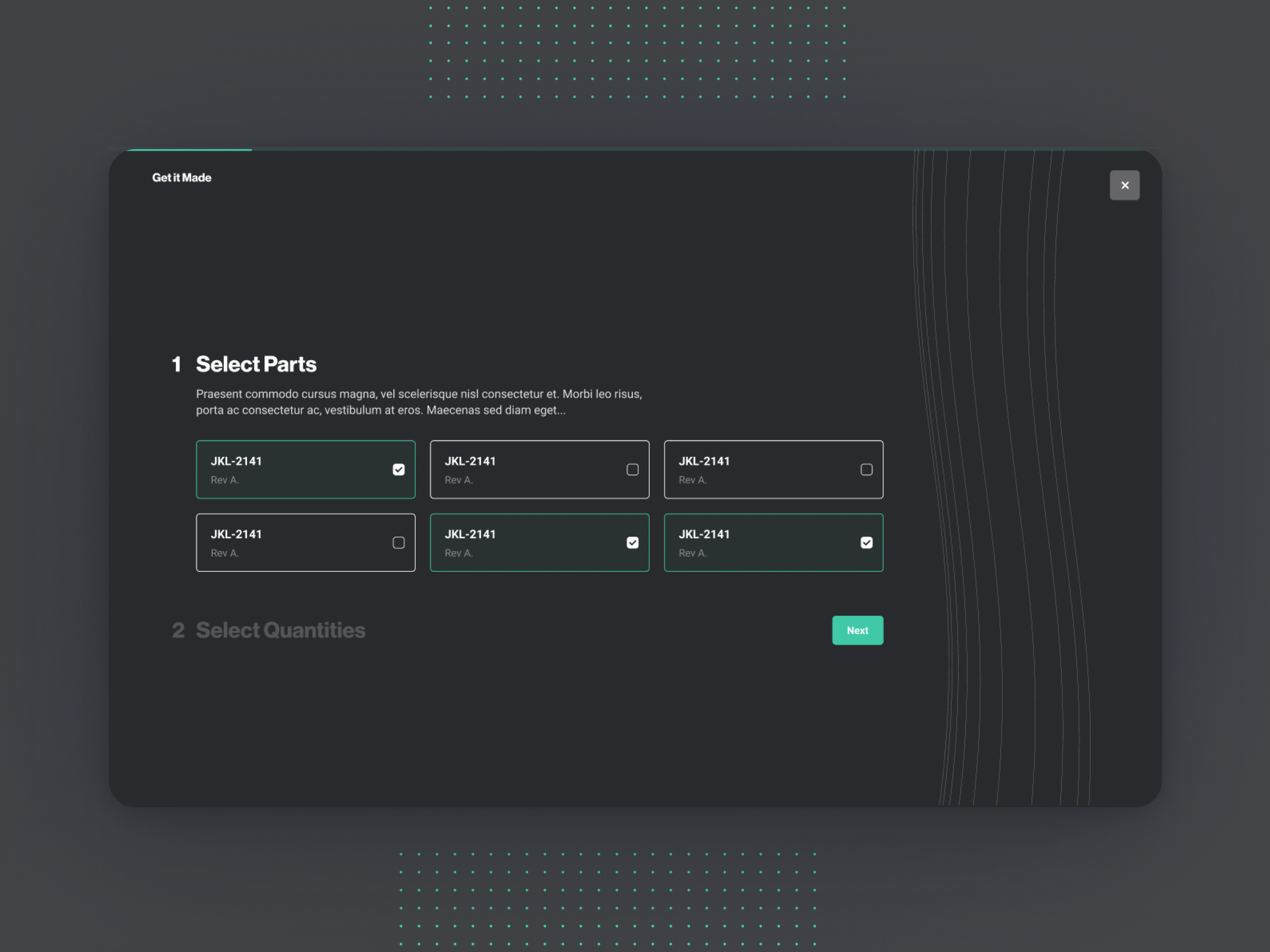Click the green Next button
Image resolution: width=1270 pixels, height=952 pixels.
pyautogui.click(x=857, y=630)
